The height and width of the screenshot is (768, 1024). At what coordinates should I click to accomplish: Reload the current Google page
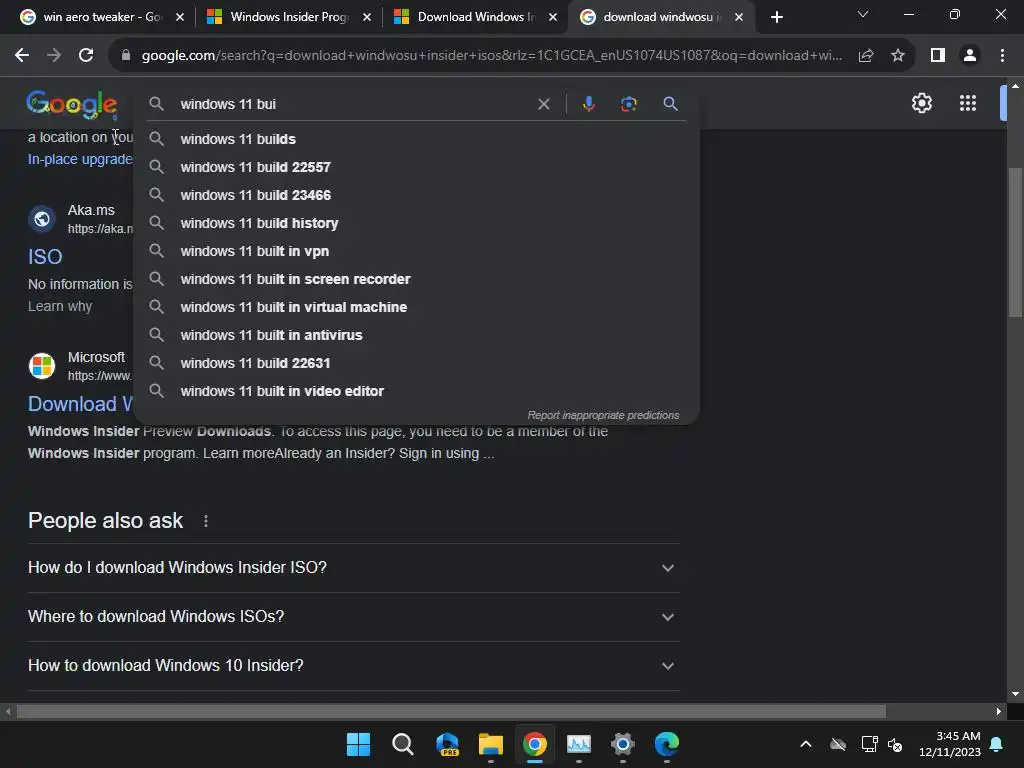click(86, 56)
